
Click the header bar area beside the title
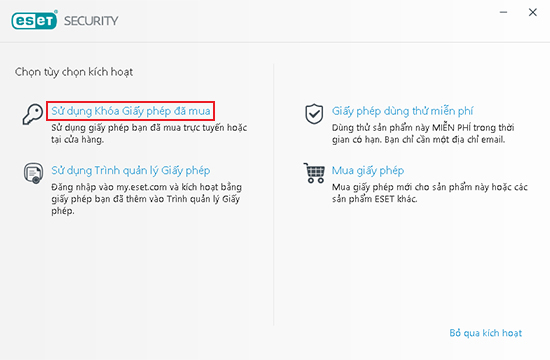click(305, 21)
